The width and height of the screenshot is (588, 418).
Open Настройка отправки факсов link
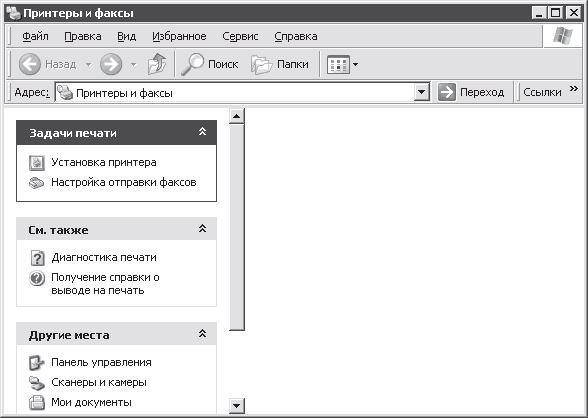pos(124,183)
